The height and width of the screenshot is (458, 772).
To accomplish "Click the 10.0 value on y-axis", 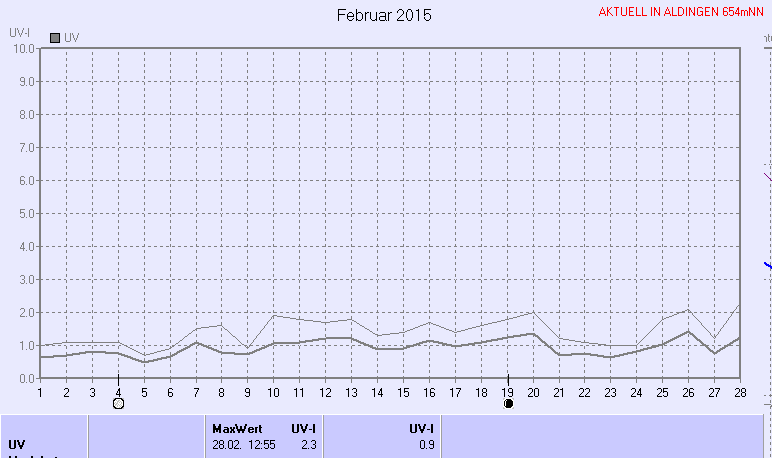I will (23, 48).
